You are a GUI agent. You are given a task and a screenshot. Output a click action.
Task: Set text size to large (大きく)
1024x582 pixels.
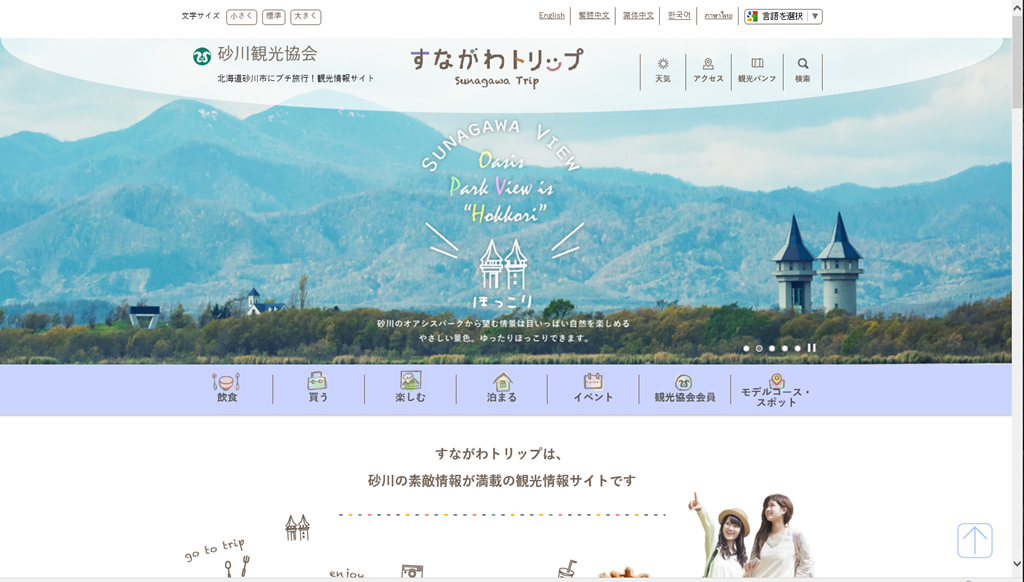[305, 17]
